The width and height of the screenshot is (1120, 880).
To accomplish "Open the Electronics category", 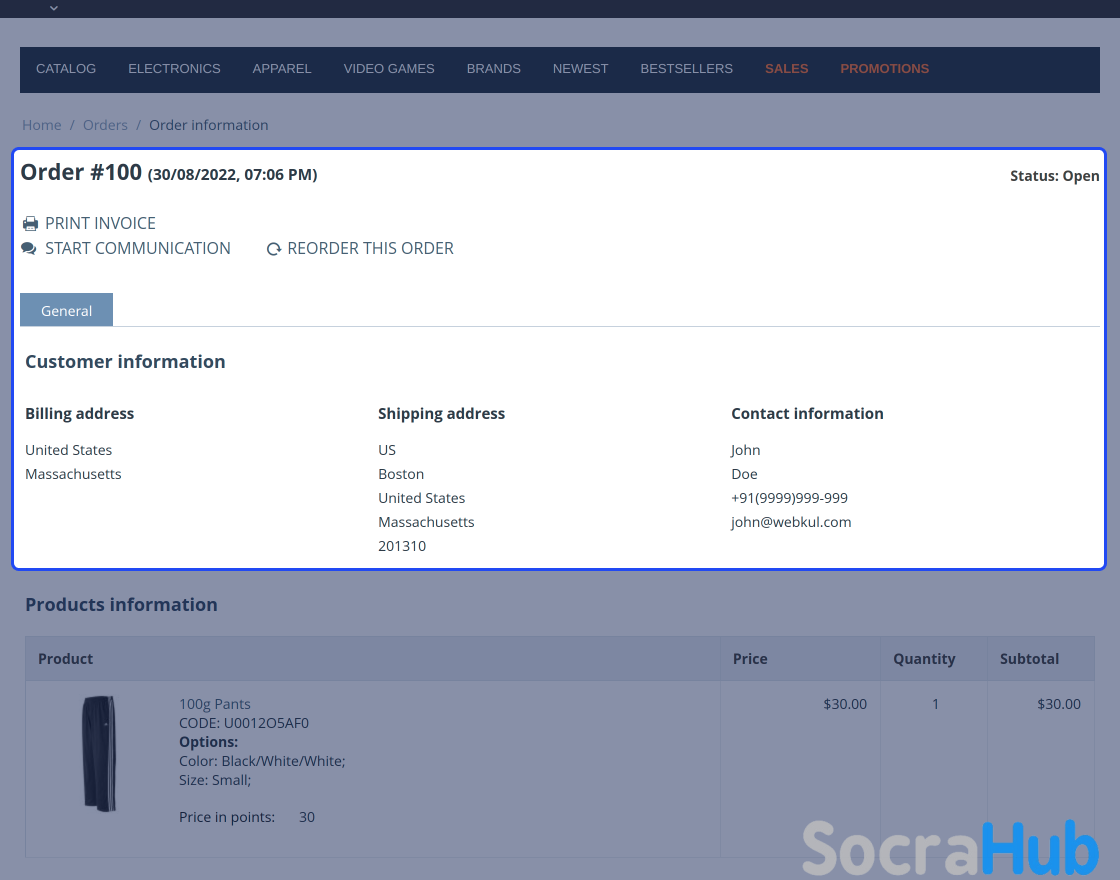I will pyautogui.click(x=174, y=69).
